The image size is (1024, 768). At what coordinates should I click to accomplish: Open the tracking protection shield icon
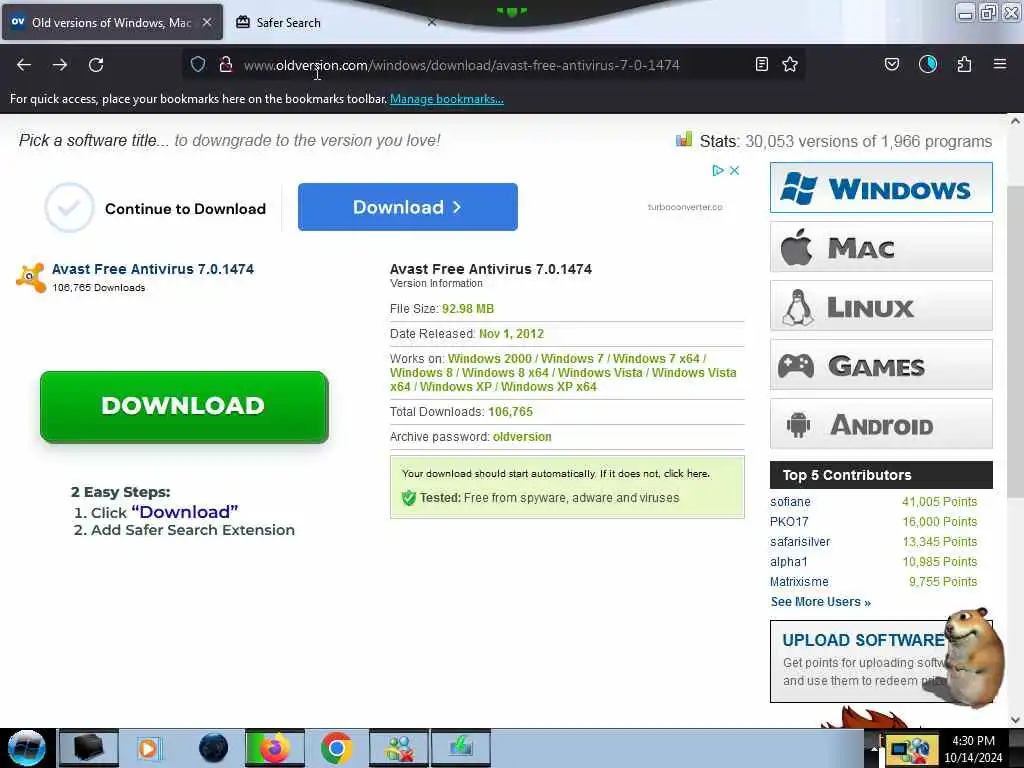pos(198,64)
